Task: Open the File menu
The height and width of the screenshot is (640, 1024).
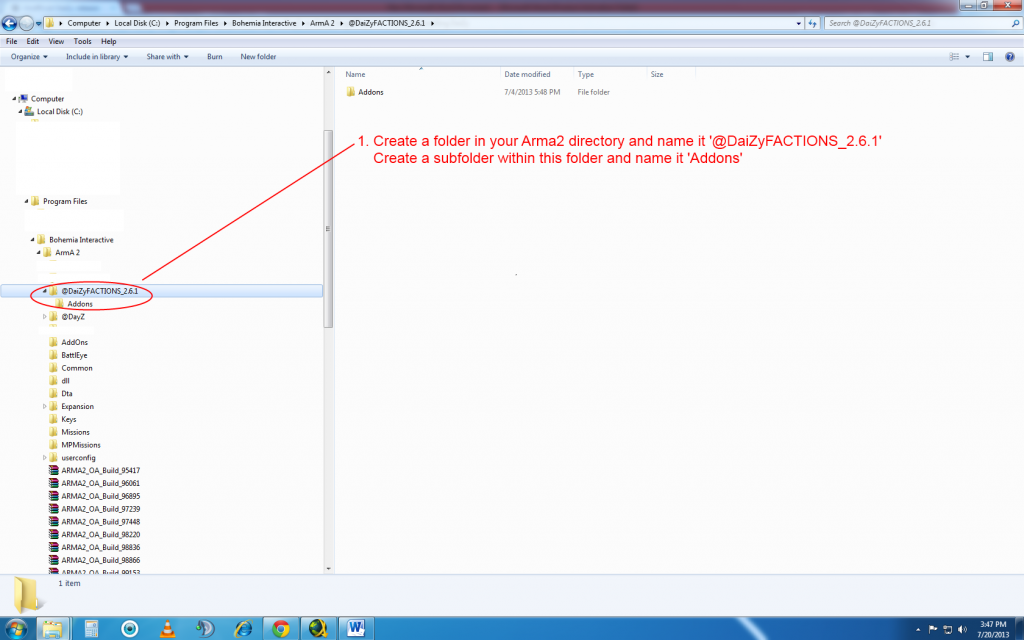Action: (x=12, y=41)
